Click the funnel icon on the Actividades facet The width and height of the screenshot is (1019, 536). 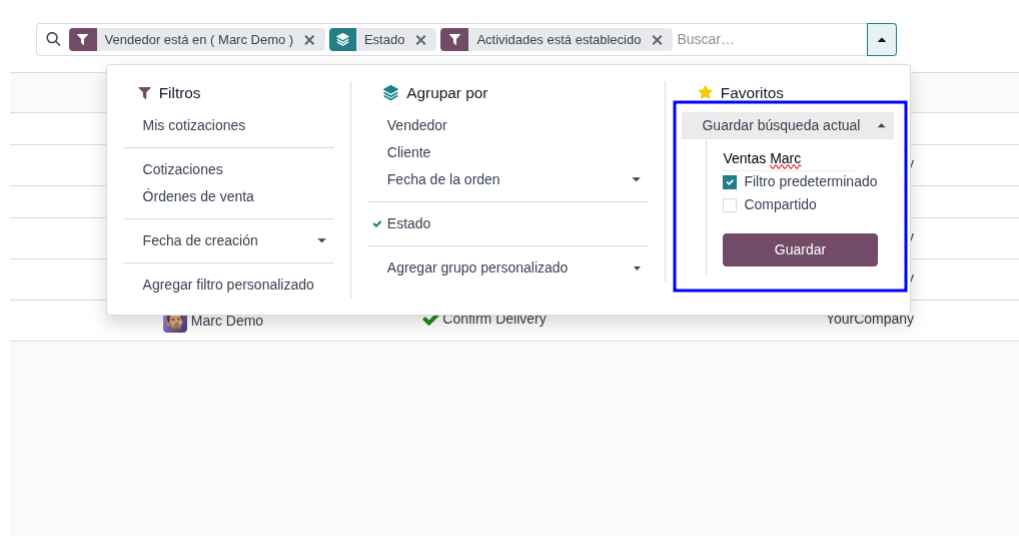click(454, 40)
